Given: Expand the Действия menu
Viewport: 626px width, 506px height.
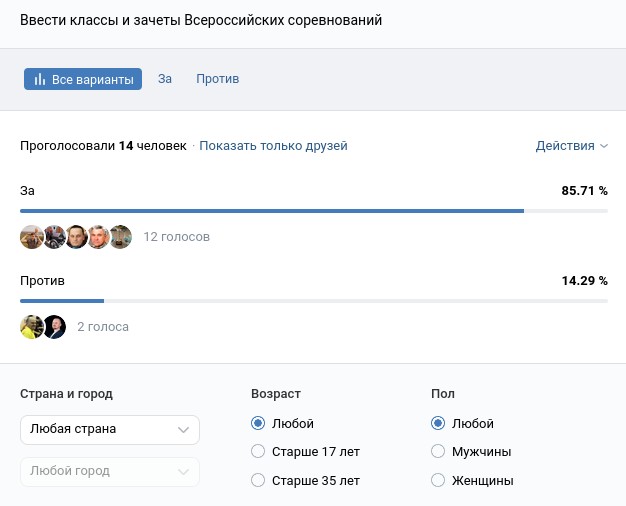Looking at the screenshot, I should click(571, 146).
